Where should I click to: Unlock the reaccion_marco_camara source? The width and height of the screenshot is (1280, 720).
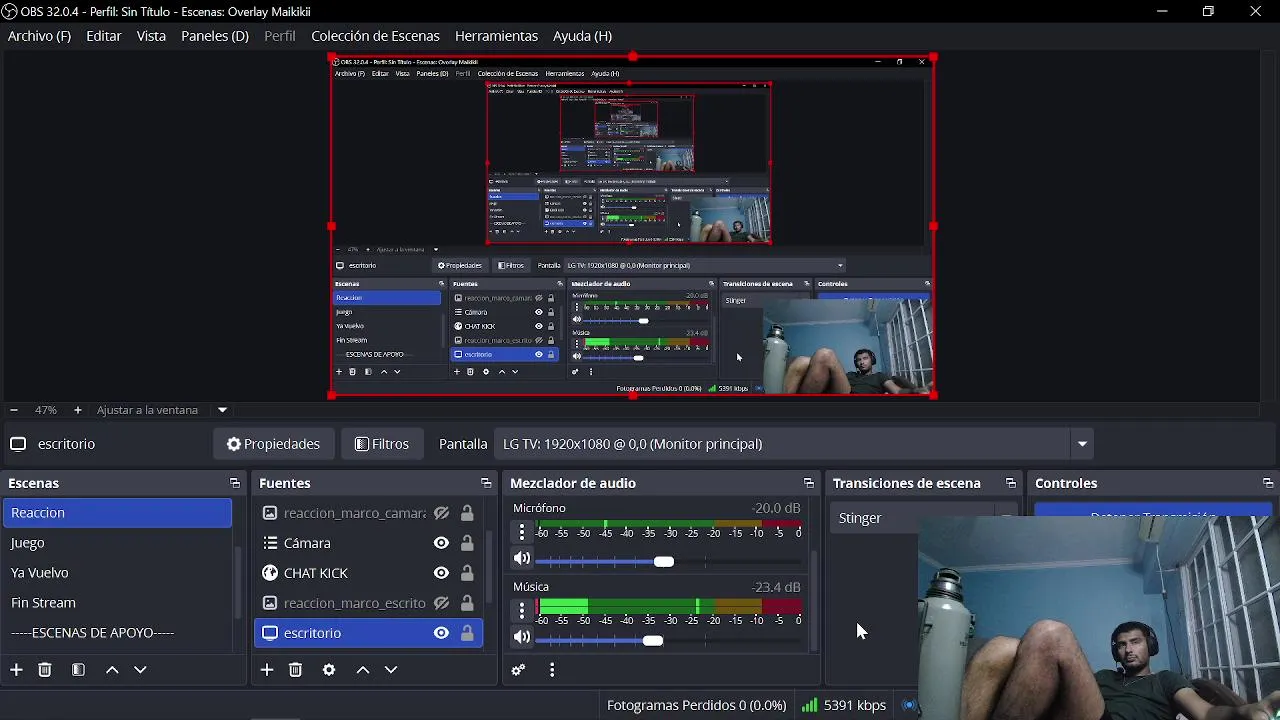[467, 513]
